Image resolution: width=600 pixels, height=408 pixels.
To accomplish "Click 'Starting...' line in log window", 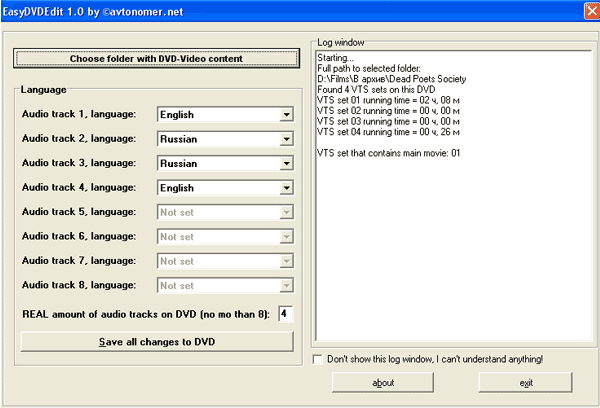I will point(335,58).
